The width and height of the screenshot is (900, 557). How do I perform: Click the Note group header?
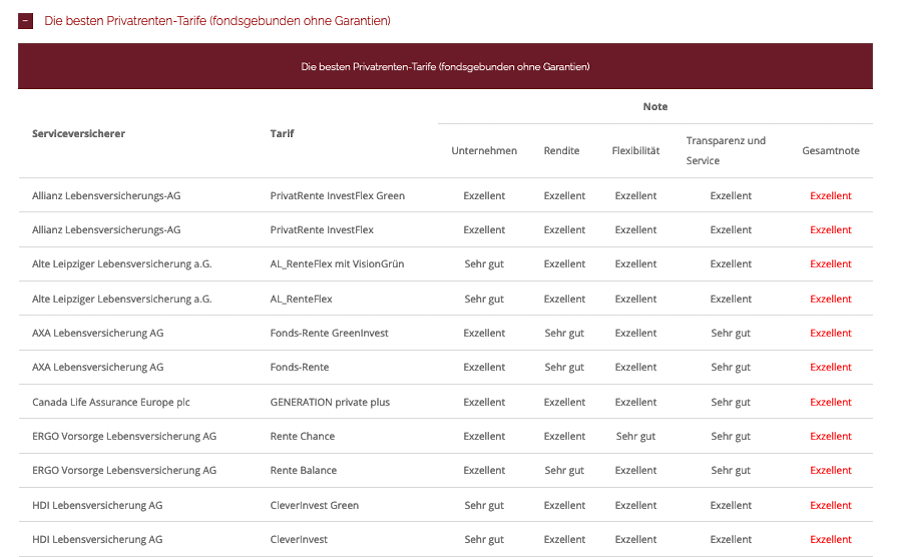(655, 107)
